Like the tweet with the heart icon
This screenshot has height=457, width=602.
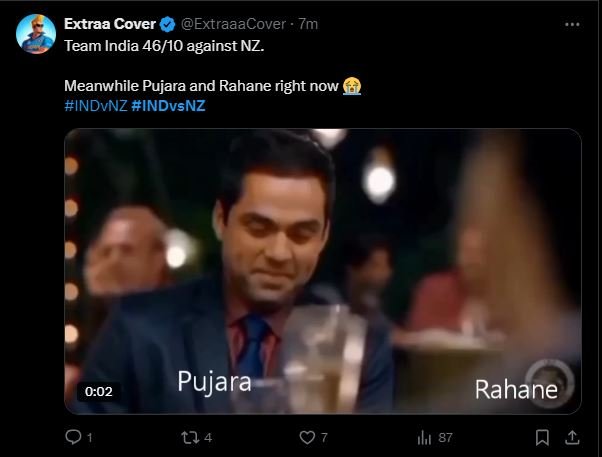(307, 437)
